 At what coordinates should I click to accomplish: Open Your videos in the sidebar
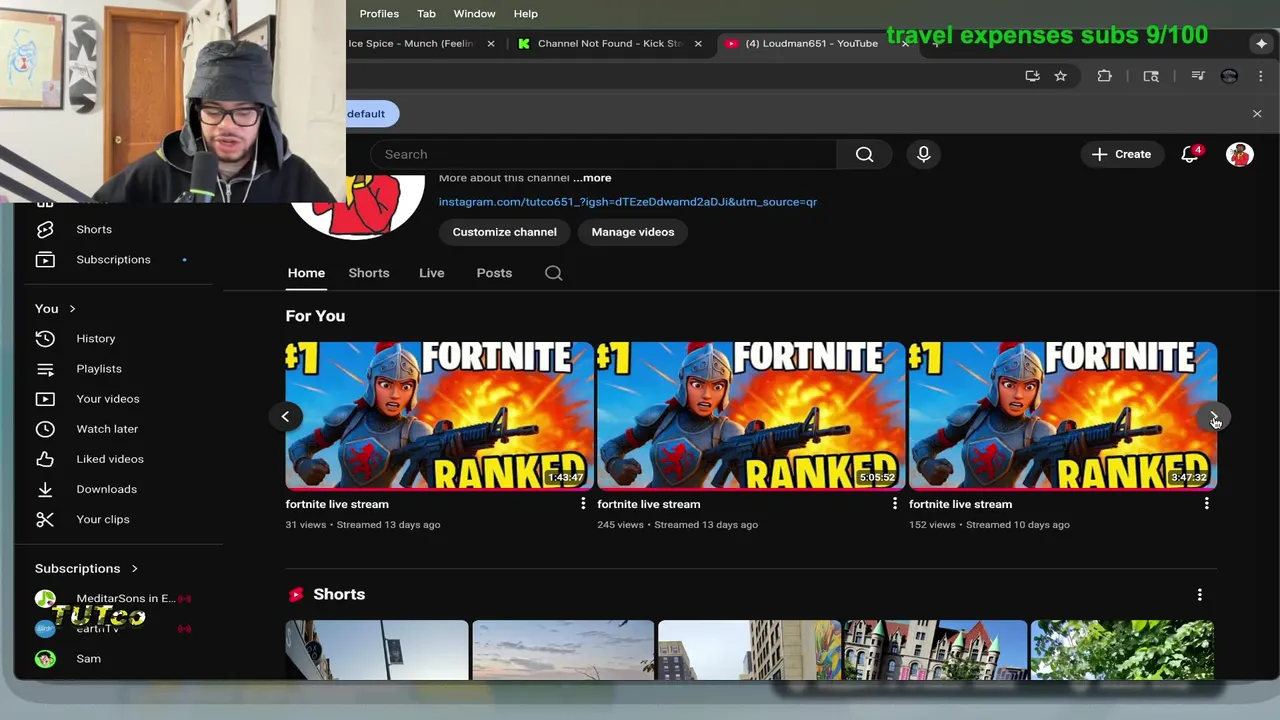[118, 399]
